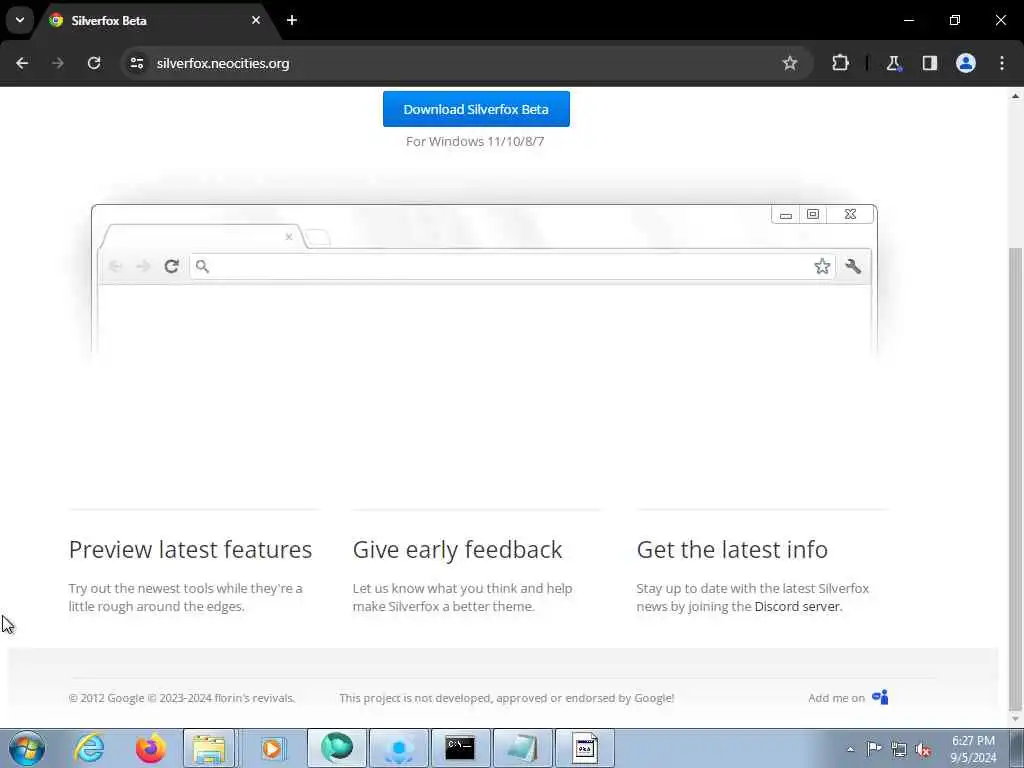Open Chrome's three-dot menu
Viewport: 1024px width, 768px height.
1002,63
